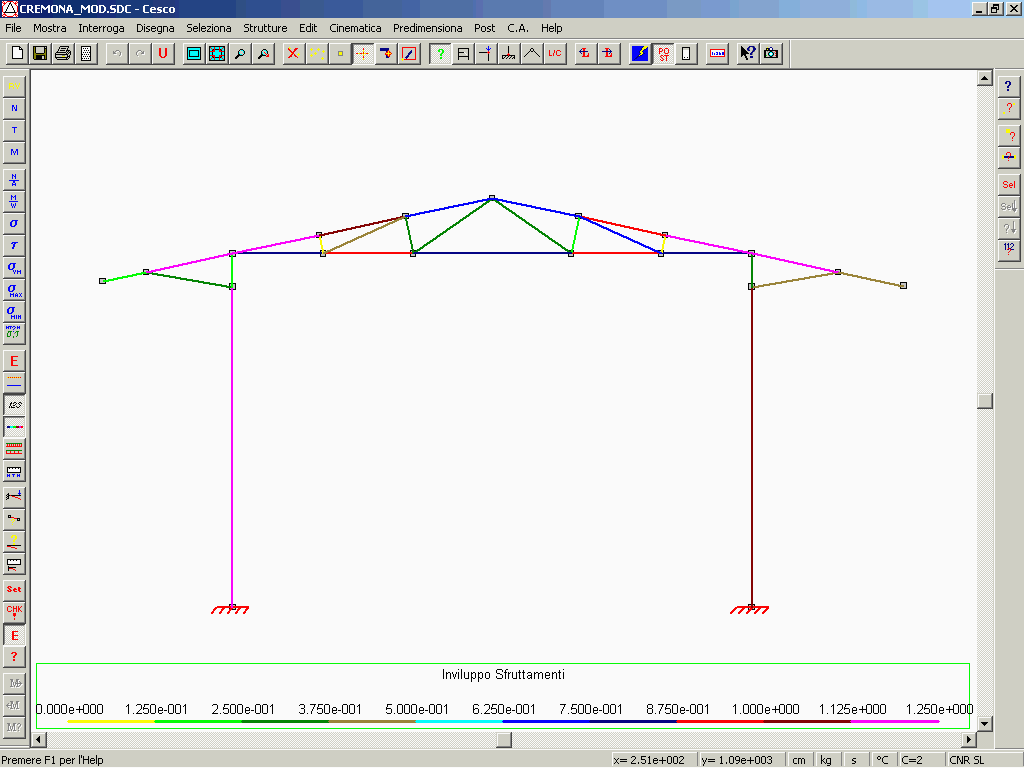Click the vertical scrollbar down arrow
1024x768 pixels.
[984, 723]
